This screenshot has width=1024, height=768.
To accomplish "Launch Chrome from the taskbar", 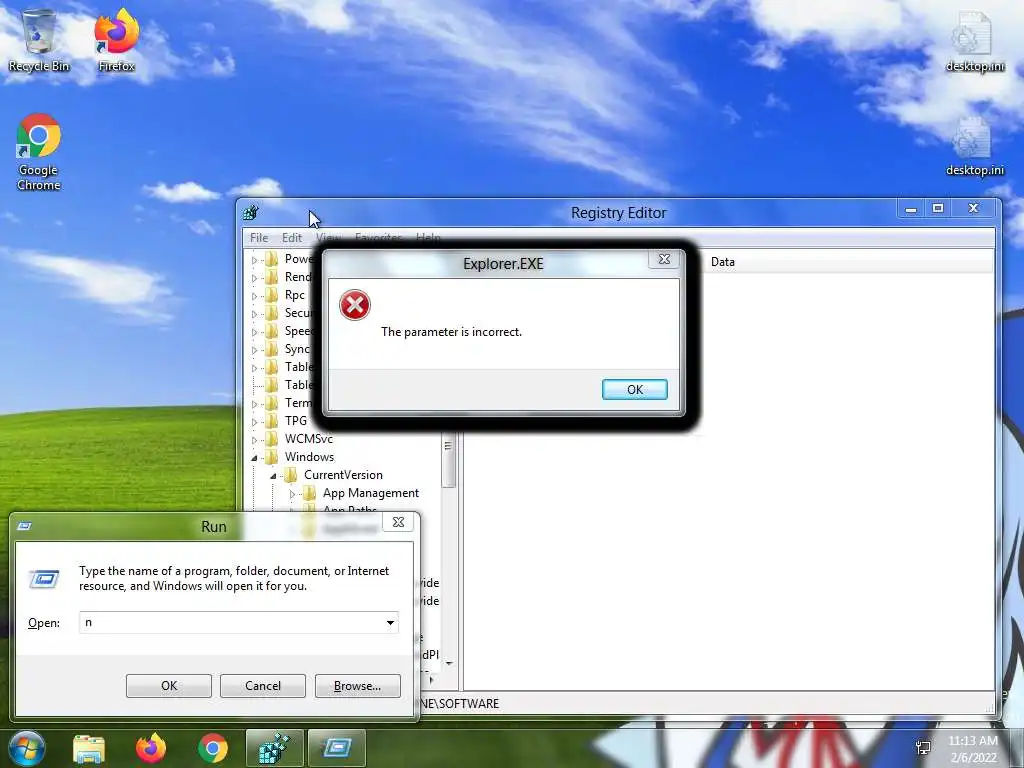I will pyautogui.click(x=213, y=748).
